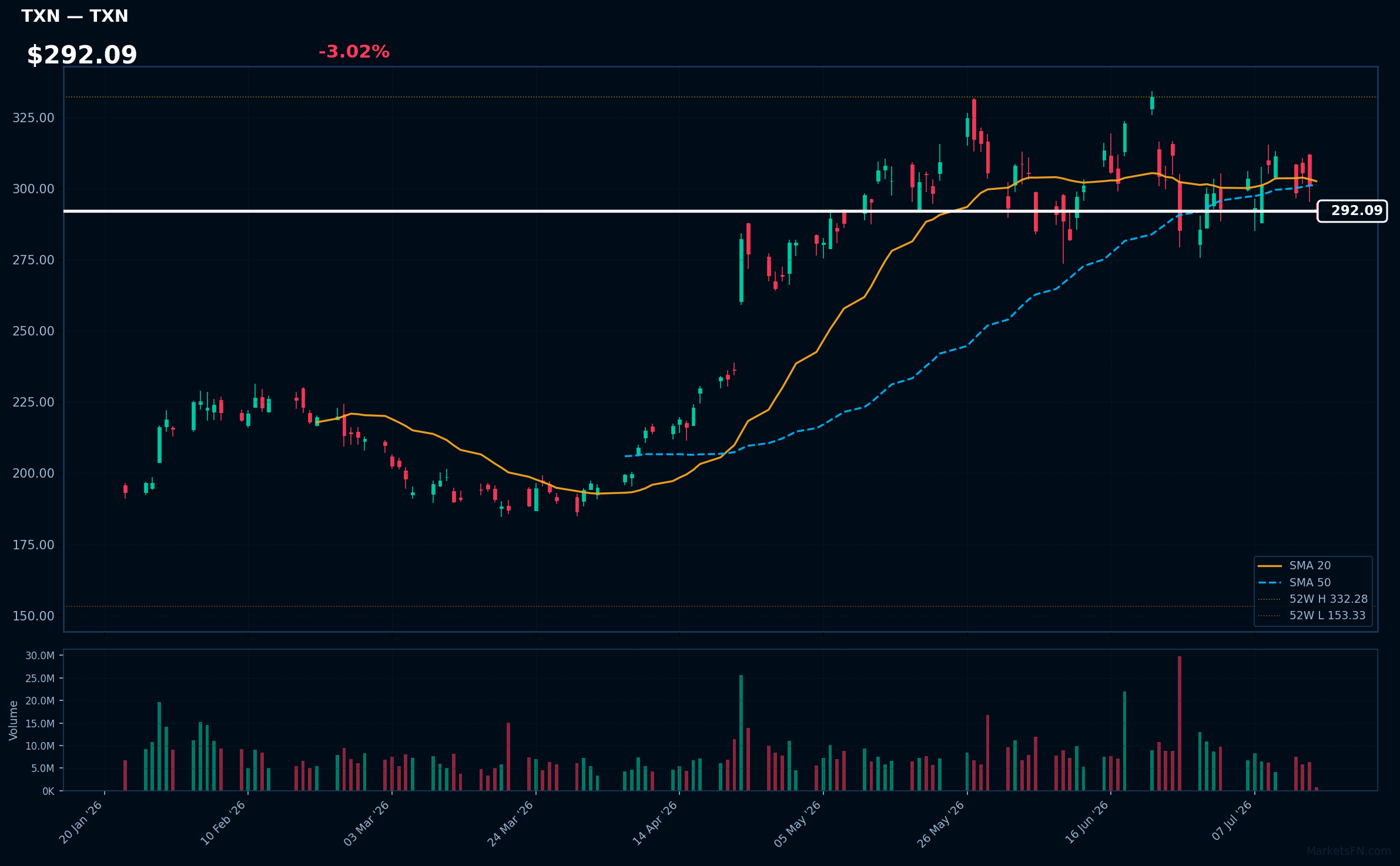Click the -3.02% change percentage
The image size is (1400, 866).
coord(354,52)
